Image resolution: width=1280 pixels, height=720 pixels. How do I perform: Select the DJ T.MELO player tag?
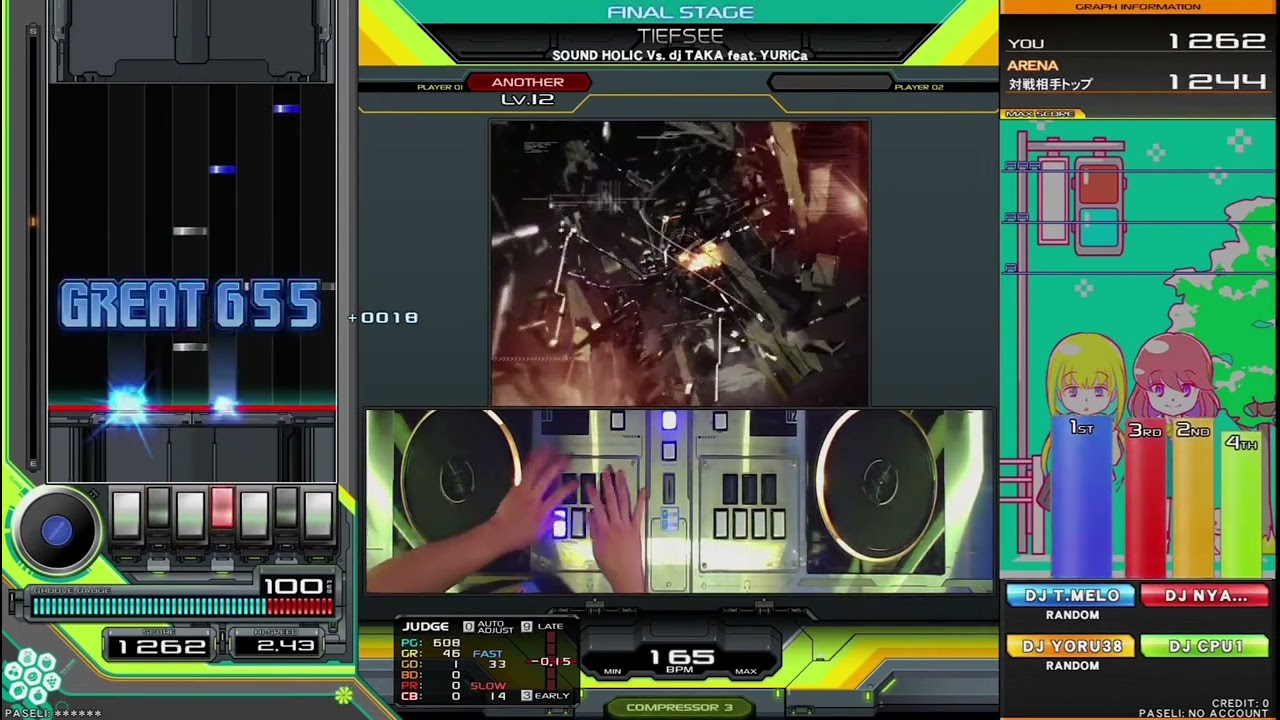(1071, 596)
